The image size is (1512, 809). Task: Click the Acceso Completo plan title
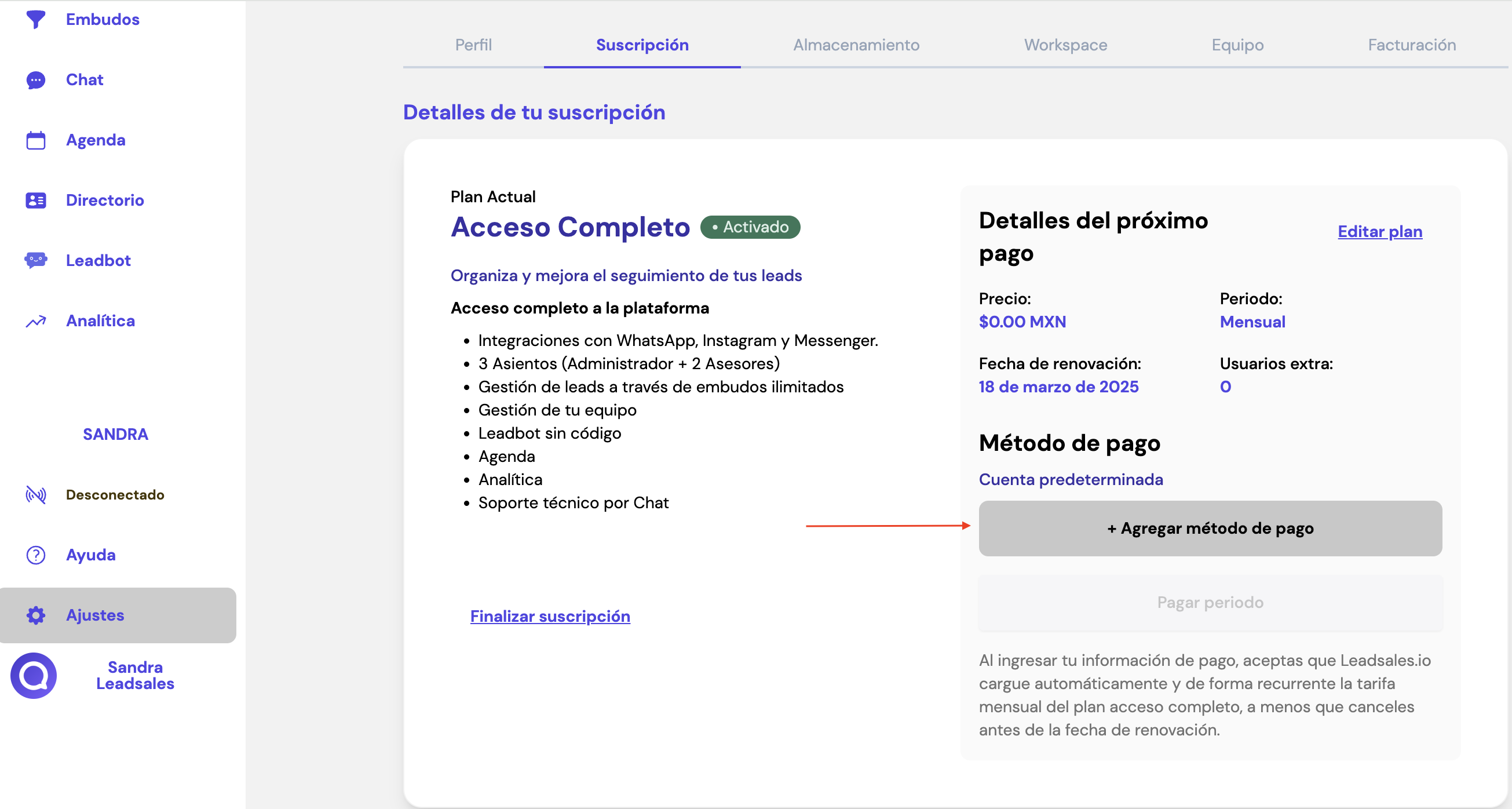(x=571, y=227)
